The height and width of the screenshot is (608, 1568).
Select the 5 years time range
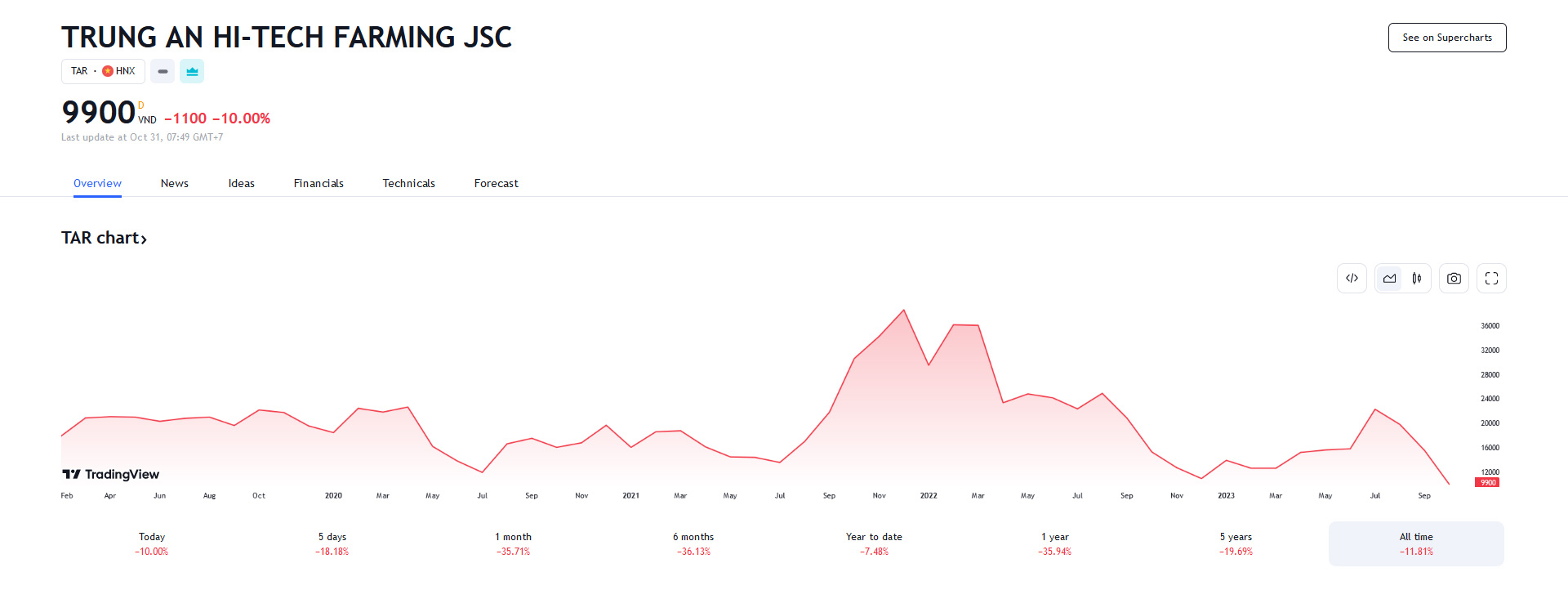click(1236, 543)
